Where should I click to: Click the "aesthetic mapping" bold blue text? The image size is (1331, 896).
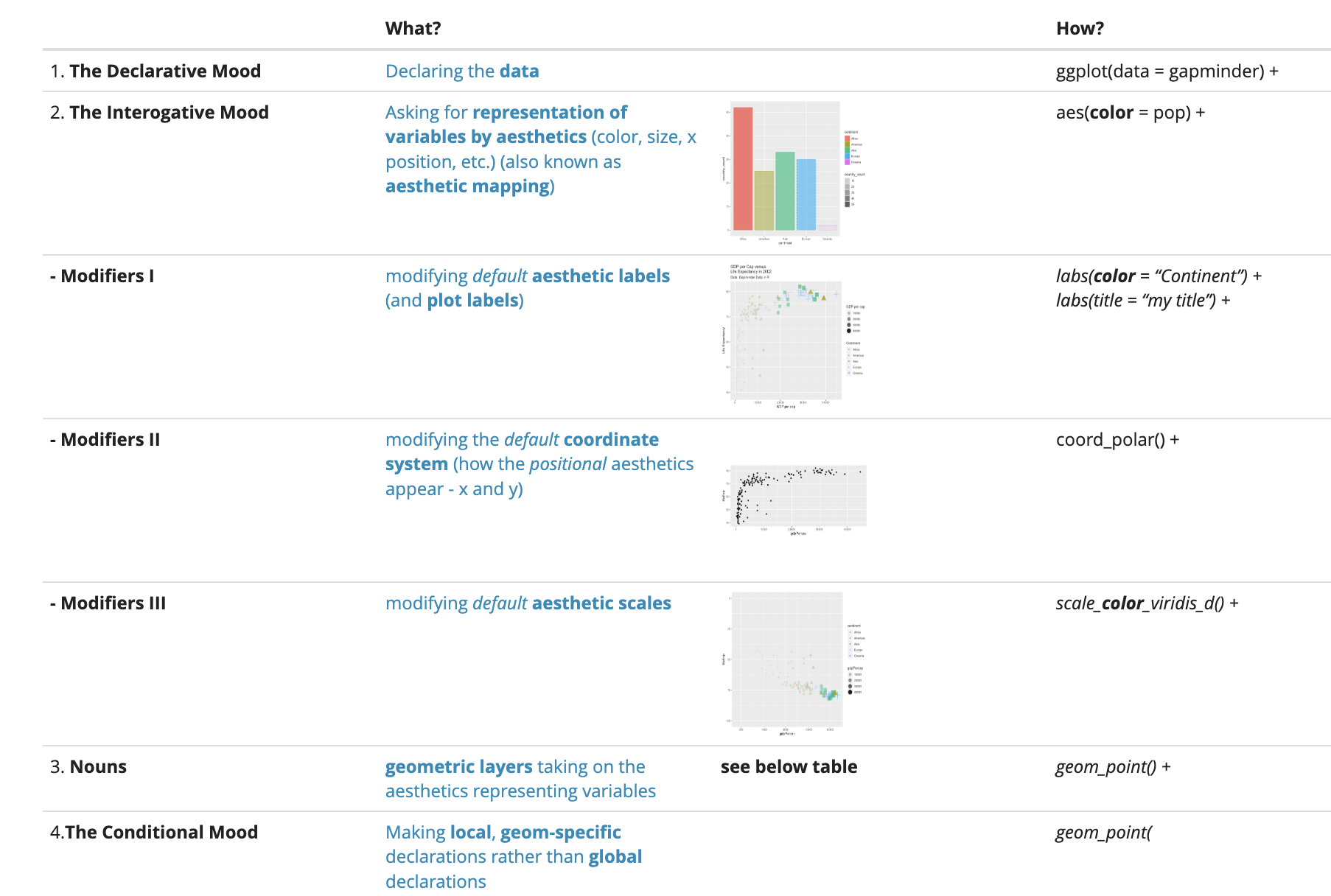click(468, 186)
